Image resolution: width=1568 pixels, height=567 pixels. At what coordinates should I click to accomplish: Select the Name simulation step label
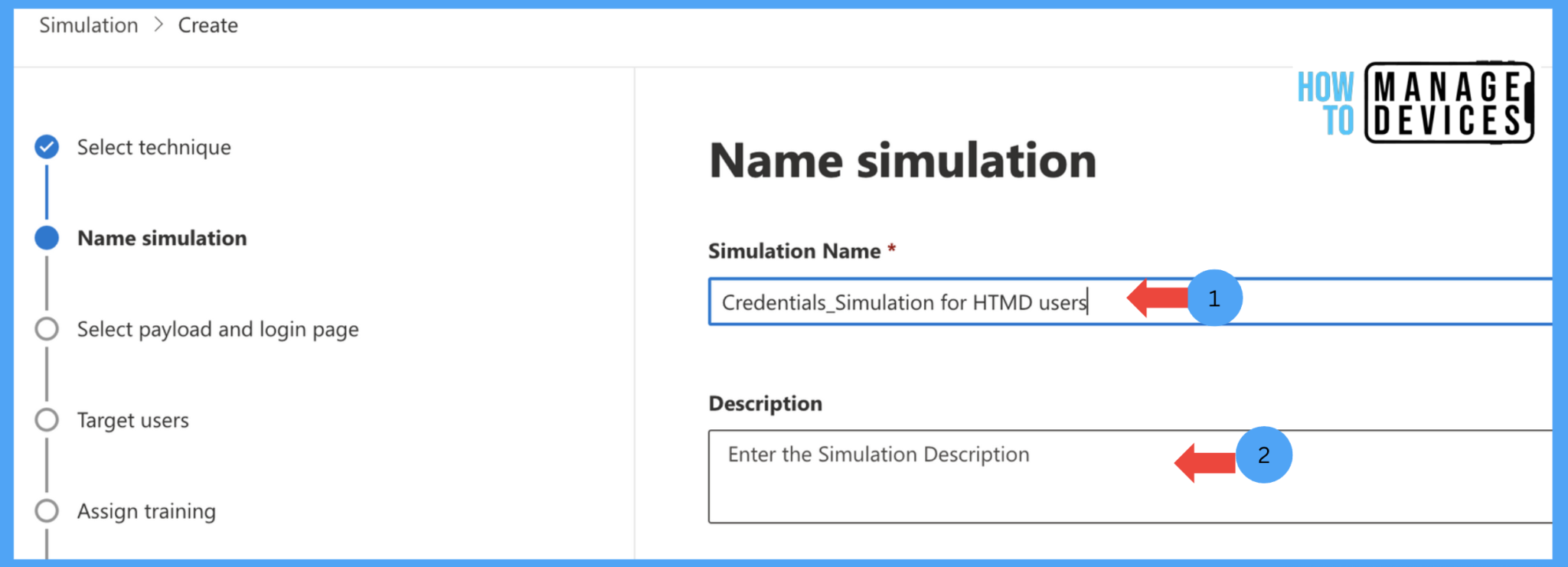(x=162, y=238)
